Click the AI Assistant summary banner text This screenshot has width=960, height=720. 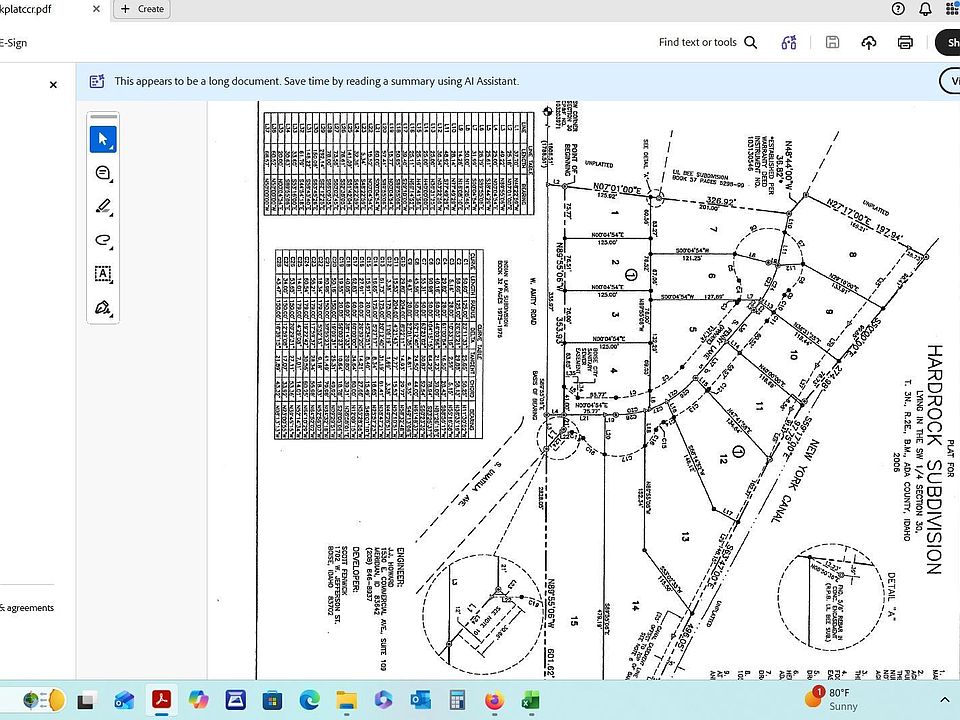click(316, 81)
